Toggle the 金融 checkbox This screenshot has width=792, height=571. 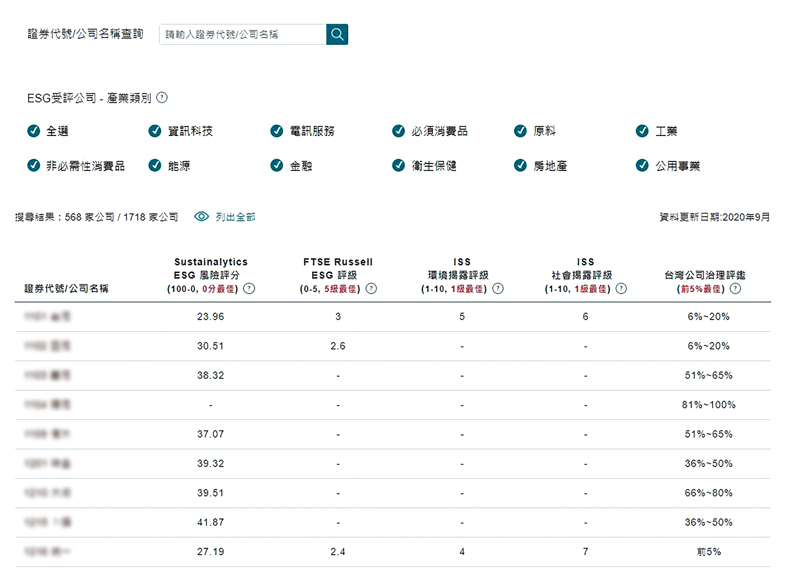(277, 165)
